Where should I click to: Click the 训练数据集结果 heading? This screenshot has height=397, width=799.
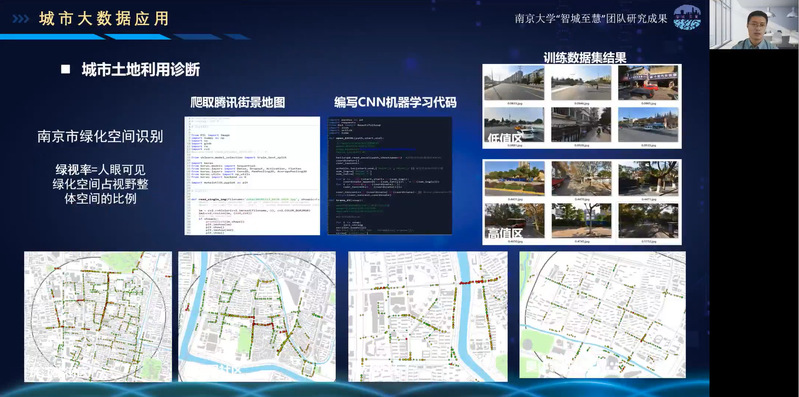(x=584, y=57)
